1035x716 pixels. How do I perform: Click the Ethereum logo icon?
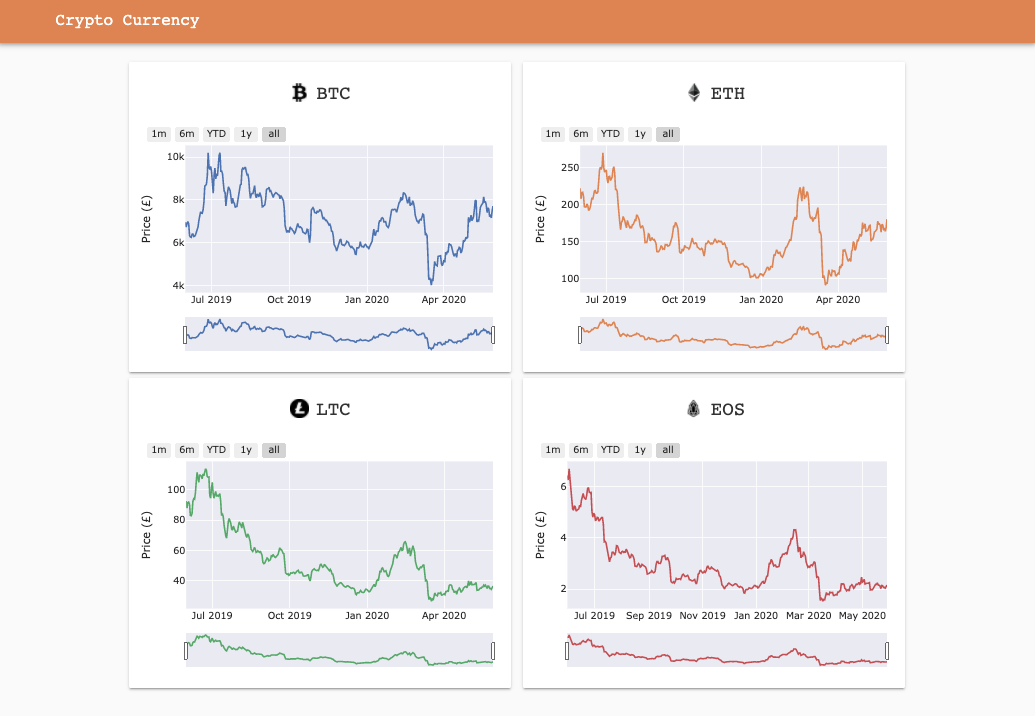coord(694,93)
